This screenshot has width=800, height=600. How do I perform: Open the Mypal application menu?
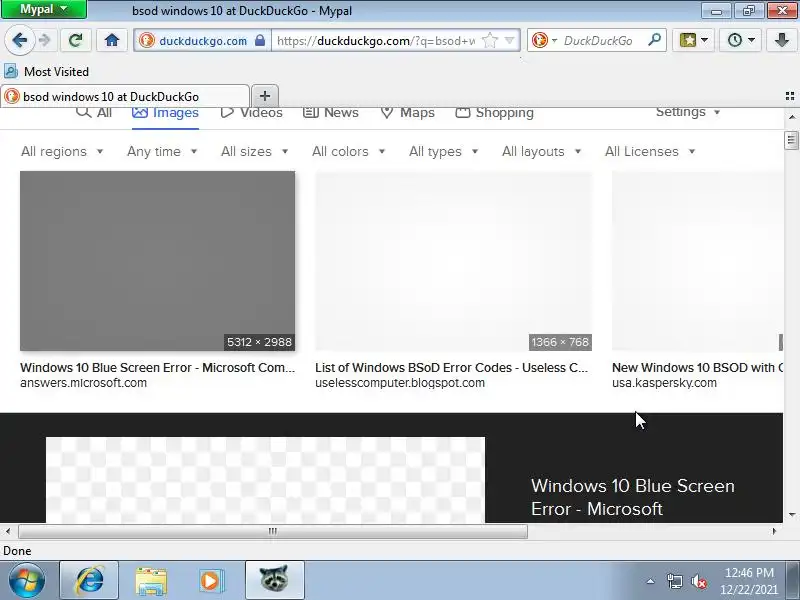(44, 9)
